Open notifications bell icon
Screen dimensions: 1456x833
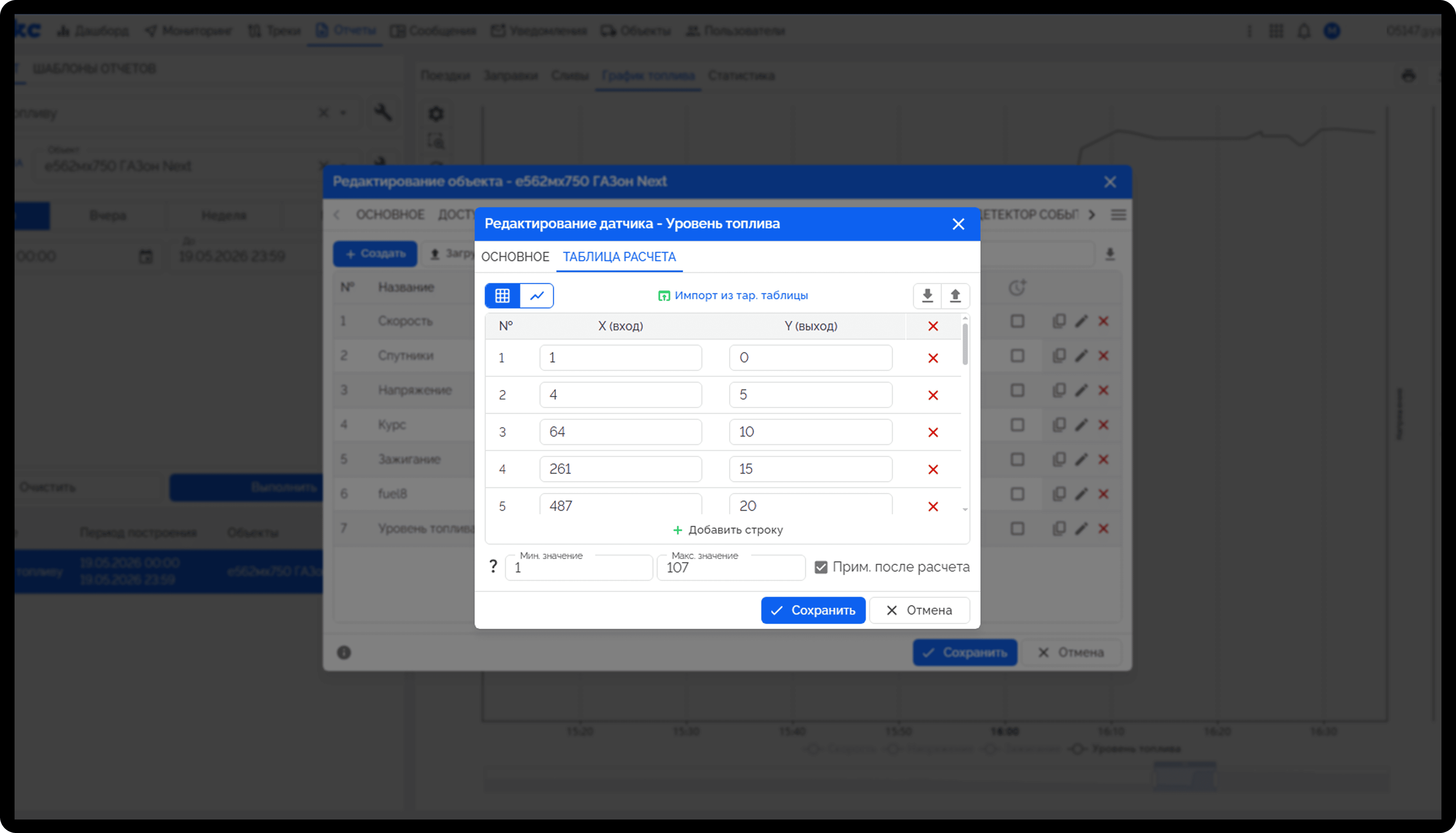coord(1304,31)
